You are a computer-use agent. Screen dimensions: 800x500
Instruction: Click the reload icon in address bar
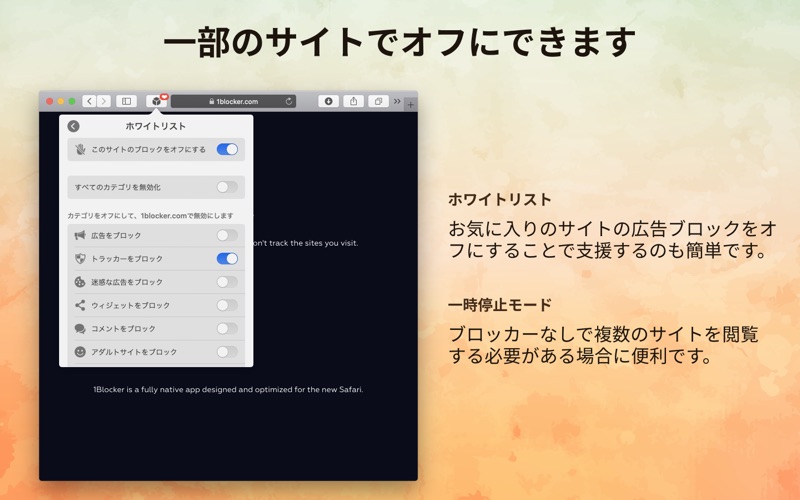tap(289, 101)
